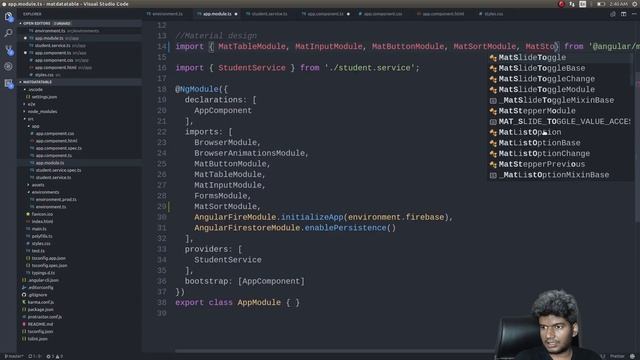The height and width of the screenshot is (360, 640).
Task: Click the red recording indicator in system tray
Action: click(x=561, y=4)
